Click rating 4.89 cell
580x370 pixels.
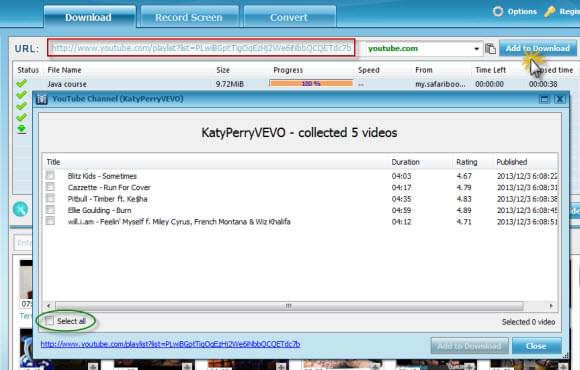(x=464, y=211)
